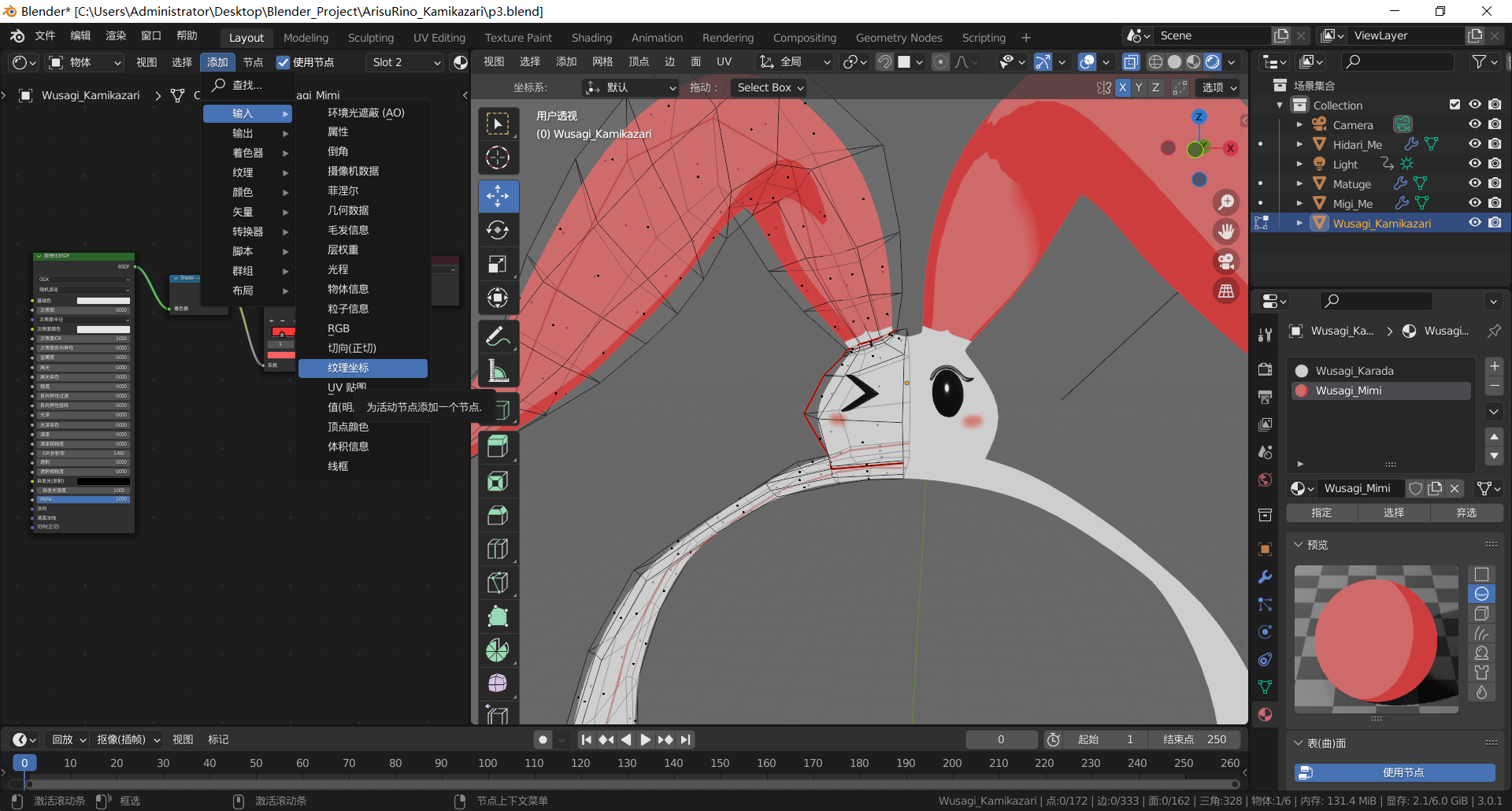Open the Slot 2 material slot dropdown
Image resolution: width=1512 pixels, height=811 pixels.
tap(406, 62)
